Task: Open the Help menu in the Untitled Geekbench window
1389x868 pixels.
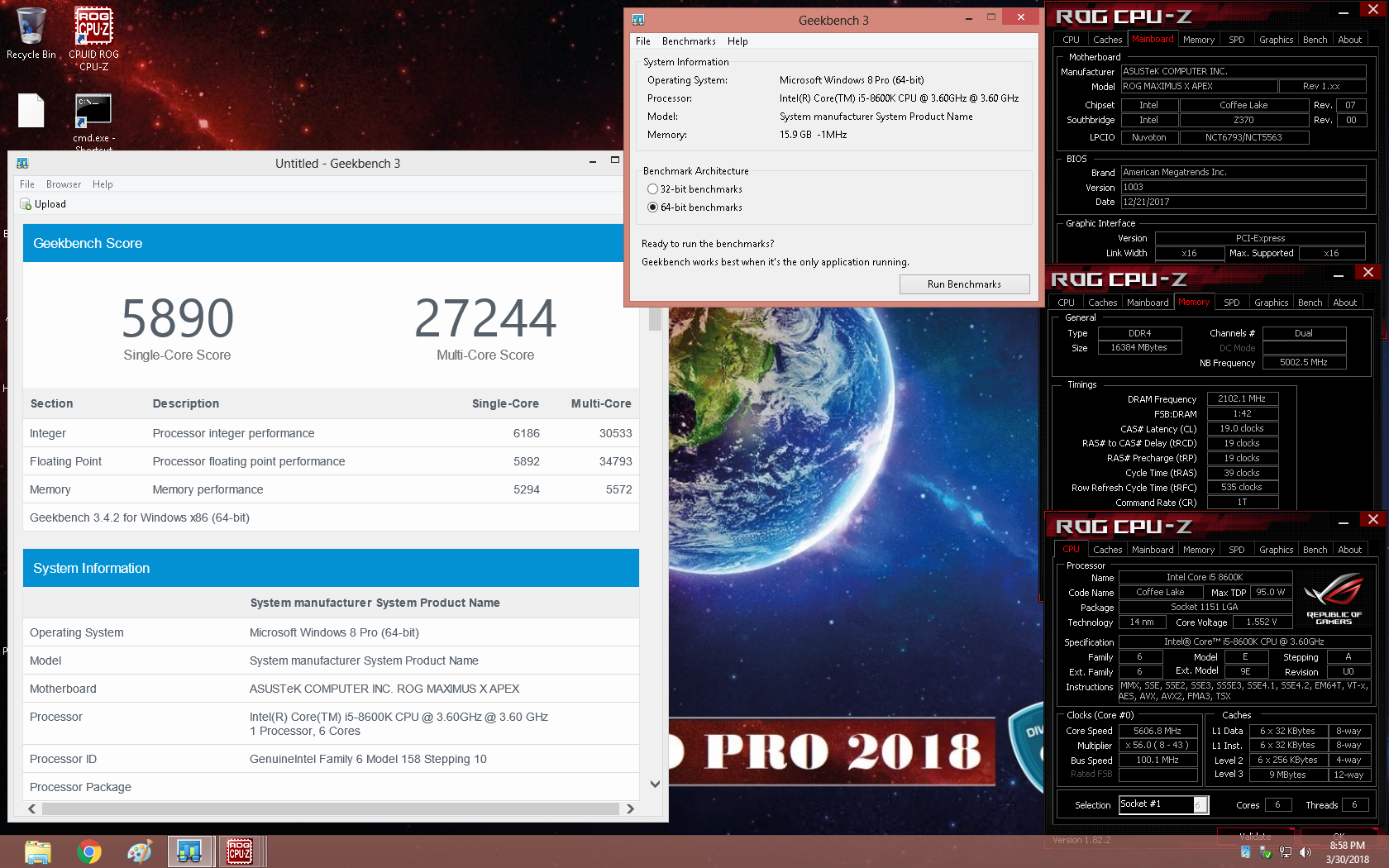Action: click(x=103, y=184)
